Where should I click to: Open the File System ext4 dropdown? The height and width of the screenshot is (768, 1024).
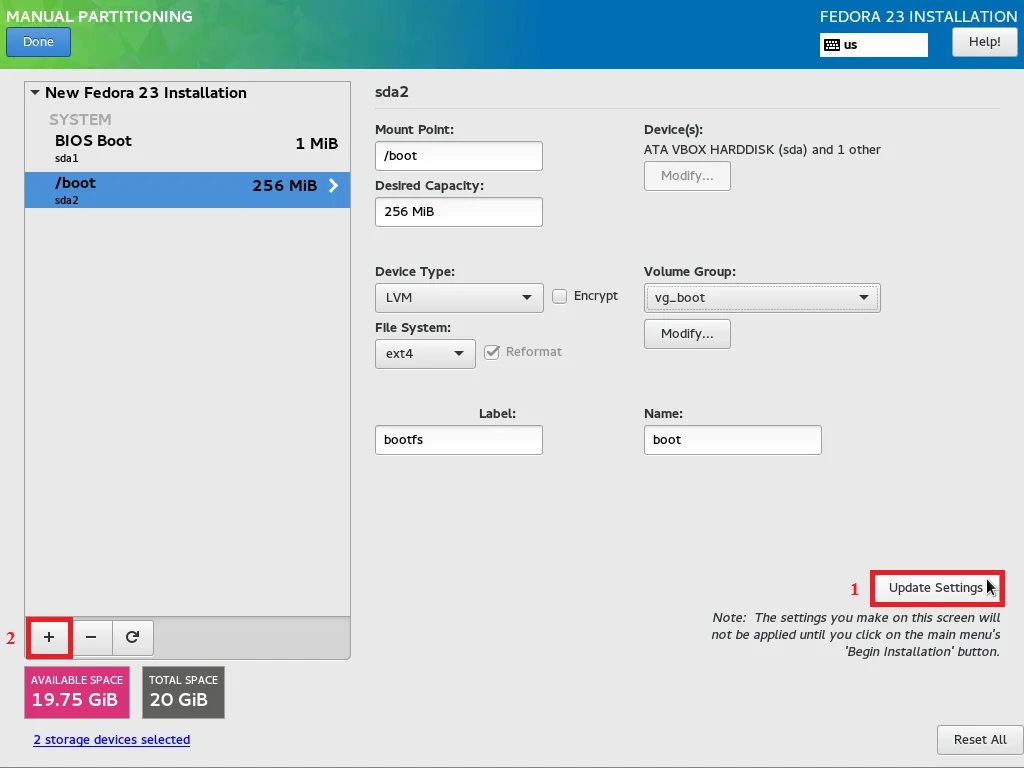point(425,354)
